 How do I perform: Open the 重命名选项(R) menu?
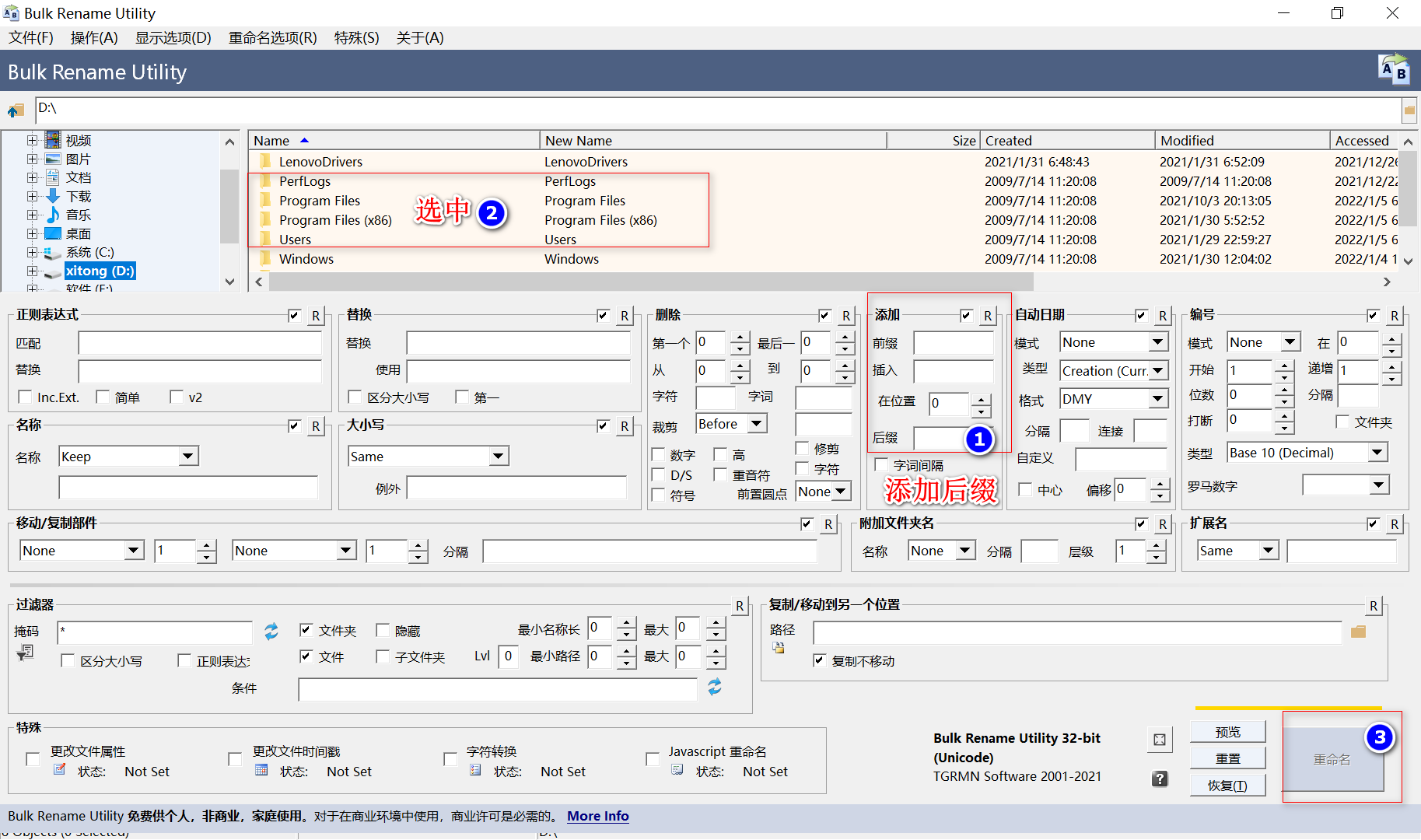tap(273, 38)
